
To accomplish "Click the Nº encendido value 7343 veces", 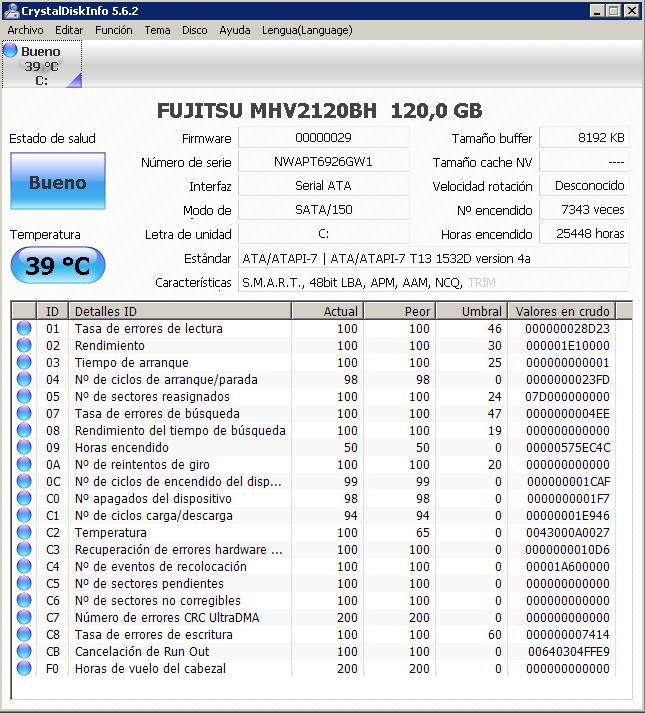I will (585, 210).
